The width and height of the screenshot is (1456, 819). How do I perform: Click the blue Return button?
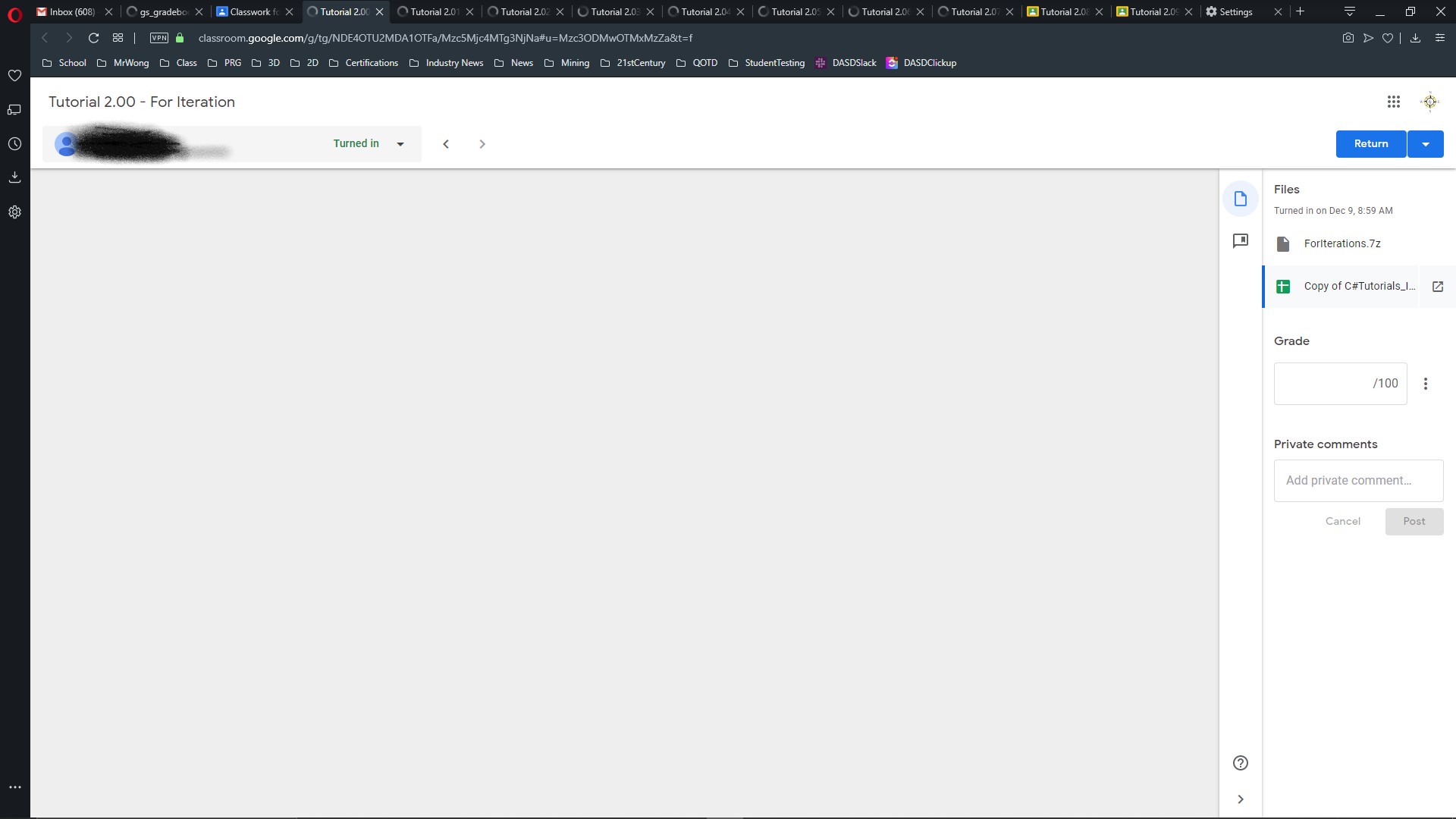[x=1370, y=144]
